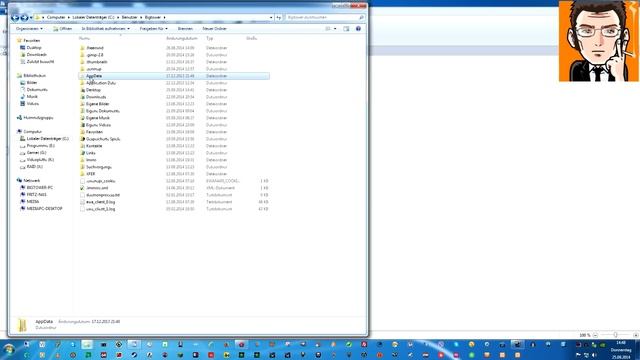This screenshot has height=360, width=640.
Task: Select Games (G:) drive in navigation pane
Action: pyautogui.click(x=36, y=153)
